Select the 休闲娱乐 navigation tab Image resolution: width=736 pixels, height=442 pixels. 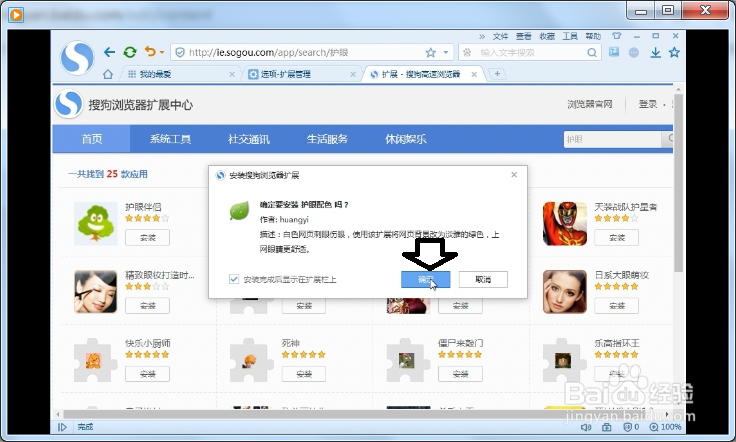coord(406,139)
